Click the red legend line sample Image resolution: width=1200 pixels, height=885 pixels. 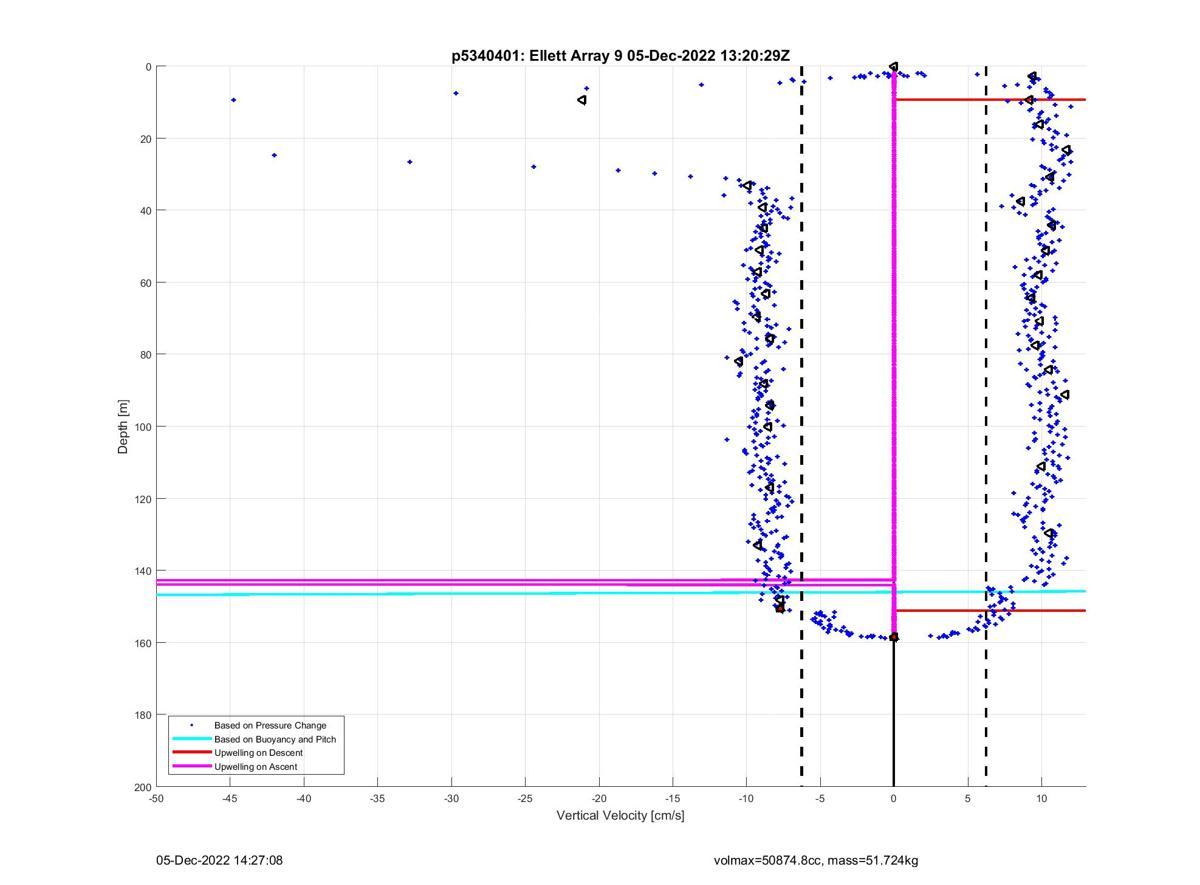click(x=192, y=752)
